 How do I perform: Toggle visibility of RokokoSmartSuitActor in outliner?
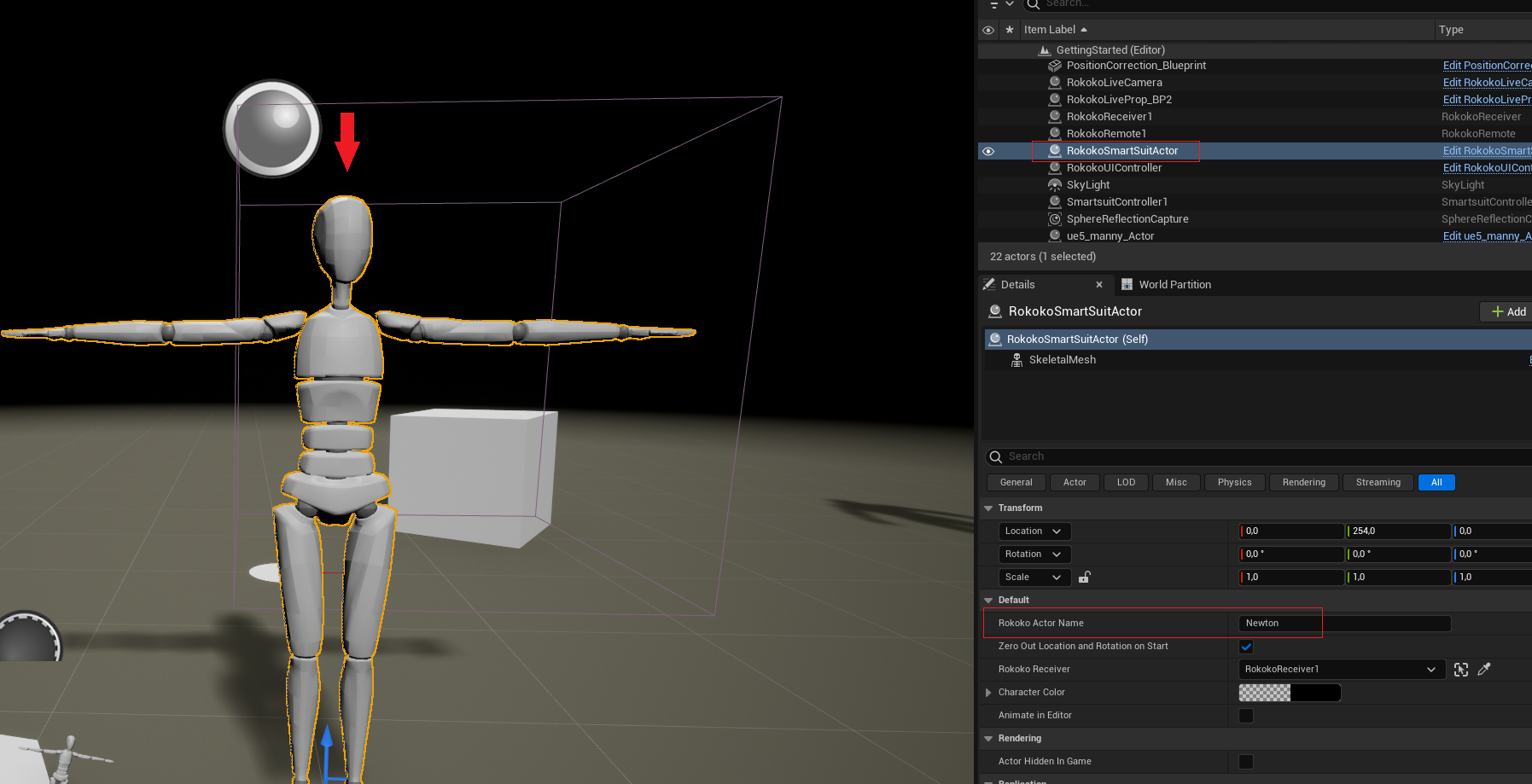[x=987, y=150]
